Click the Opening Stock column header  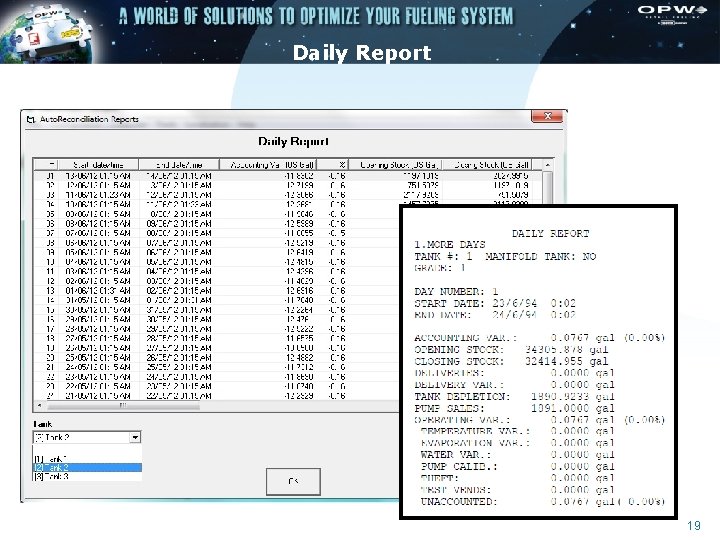click(x=395, y=164)
